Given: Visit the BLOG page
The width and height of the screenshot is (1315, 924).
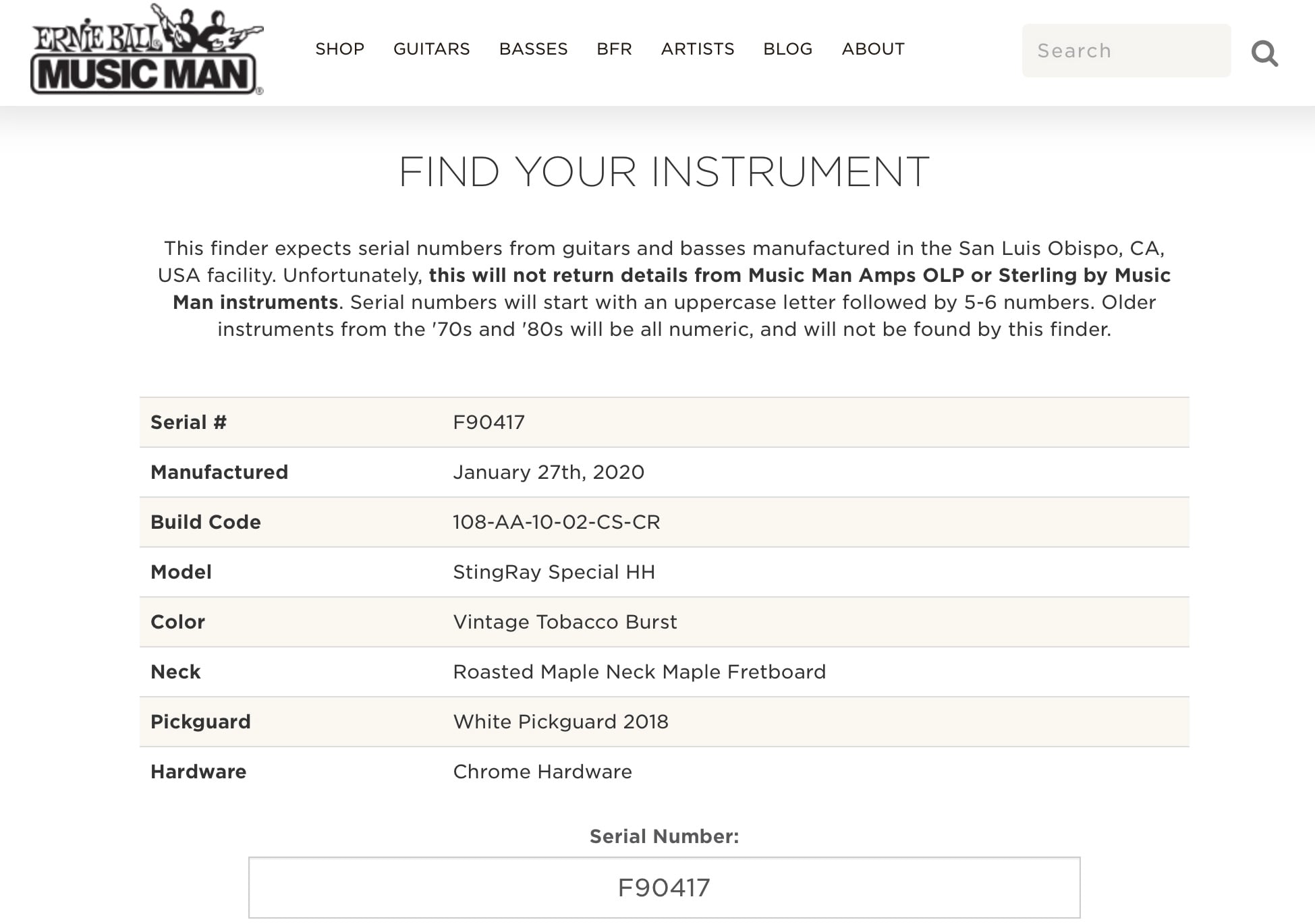Looking at the screenshot, I should (788, 49).
